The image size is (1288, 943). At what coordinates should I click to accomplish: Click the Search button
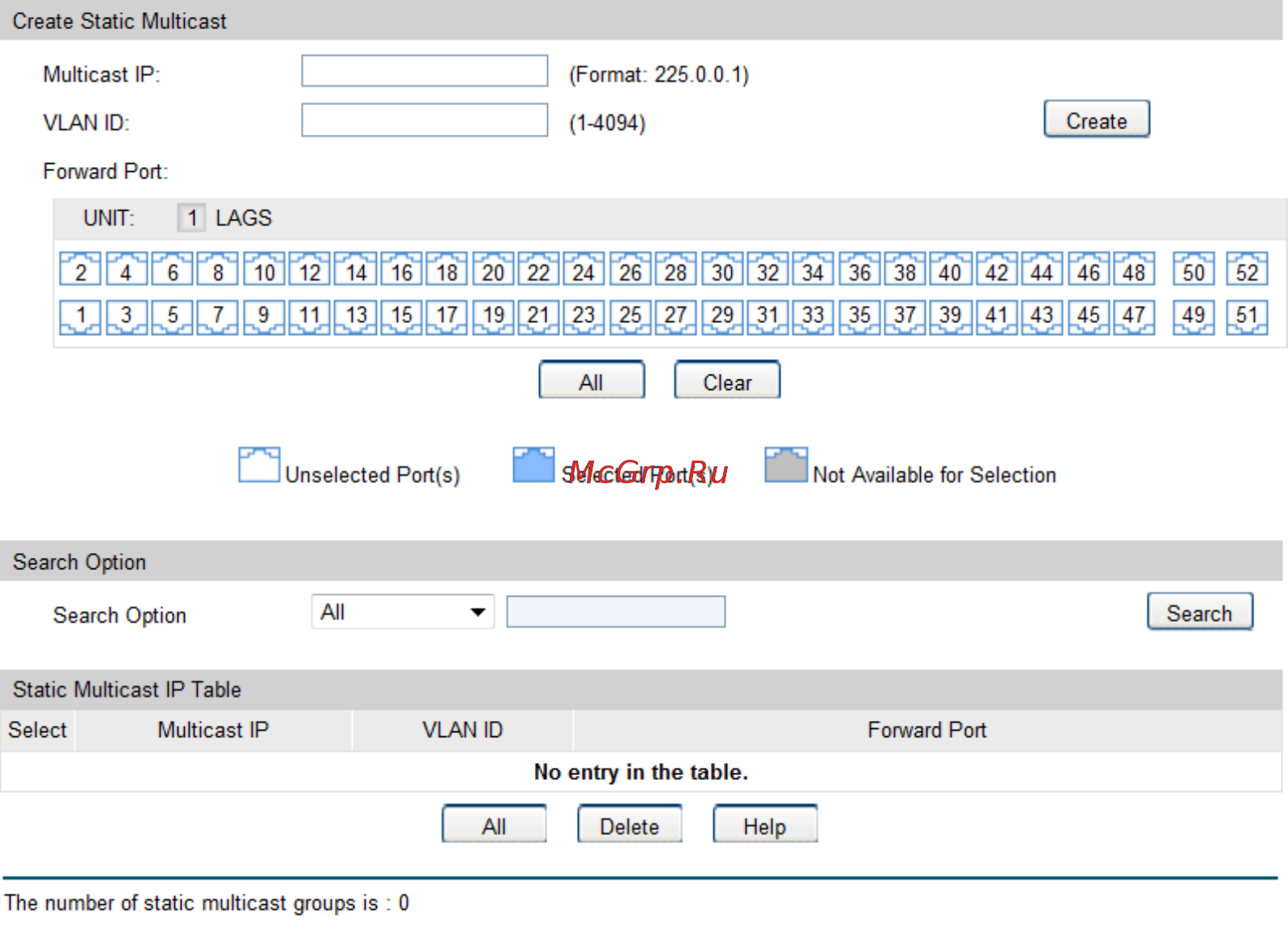click(x=1200, y=612)
